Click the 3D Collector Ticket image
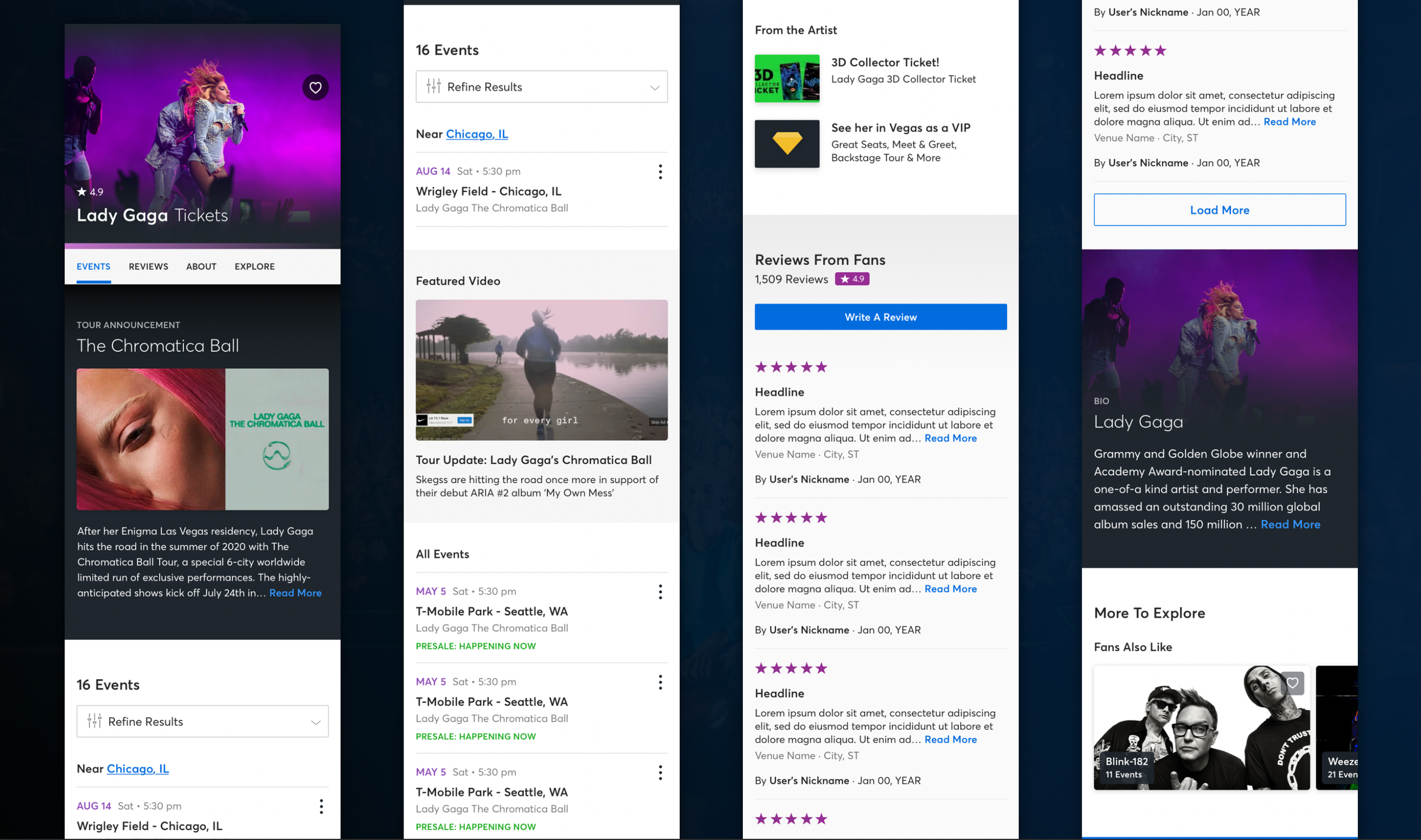This screenshot has height=840, width=1421. (x=787, y=78)
